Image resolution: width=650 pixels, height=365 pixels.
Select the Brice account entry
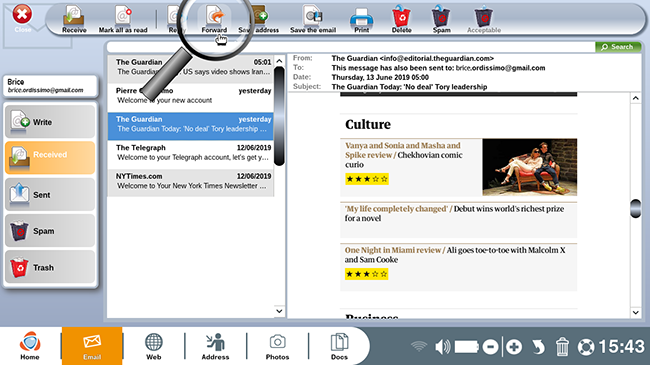coord(51,86)
